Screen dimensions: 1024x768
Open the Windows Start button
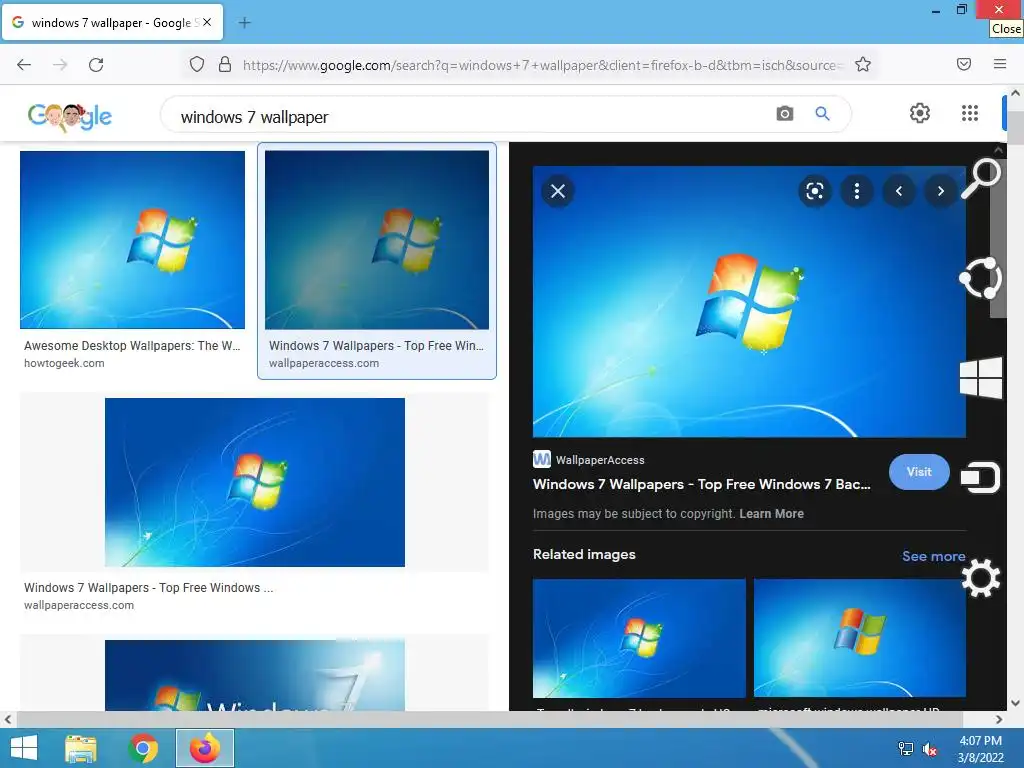pyautogui.click(x=24, y=748)
